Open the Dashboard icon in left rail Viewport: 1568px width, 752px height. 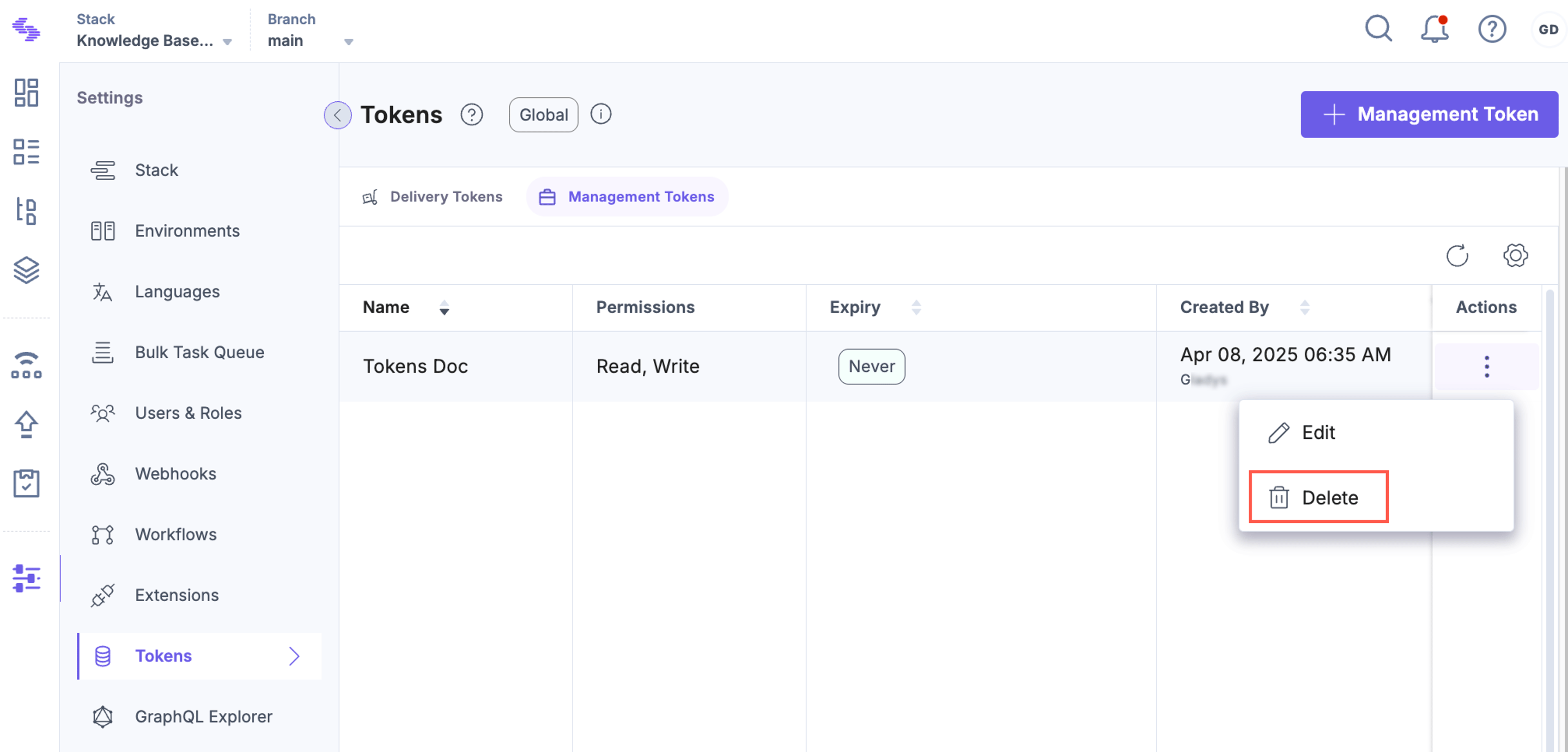(26, 93)
